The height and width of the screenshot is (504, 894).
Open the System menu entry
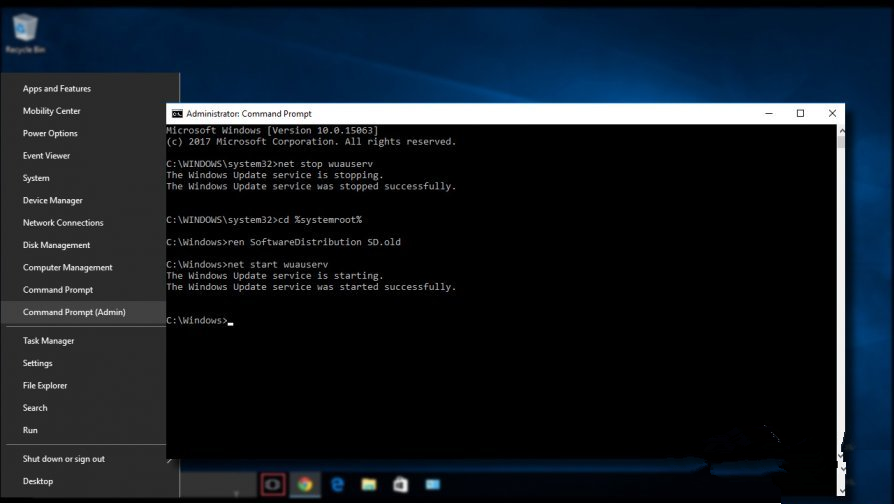(x=36, y=178)
